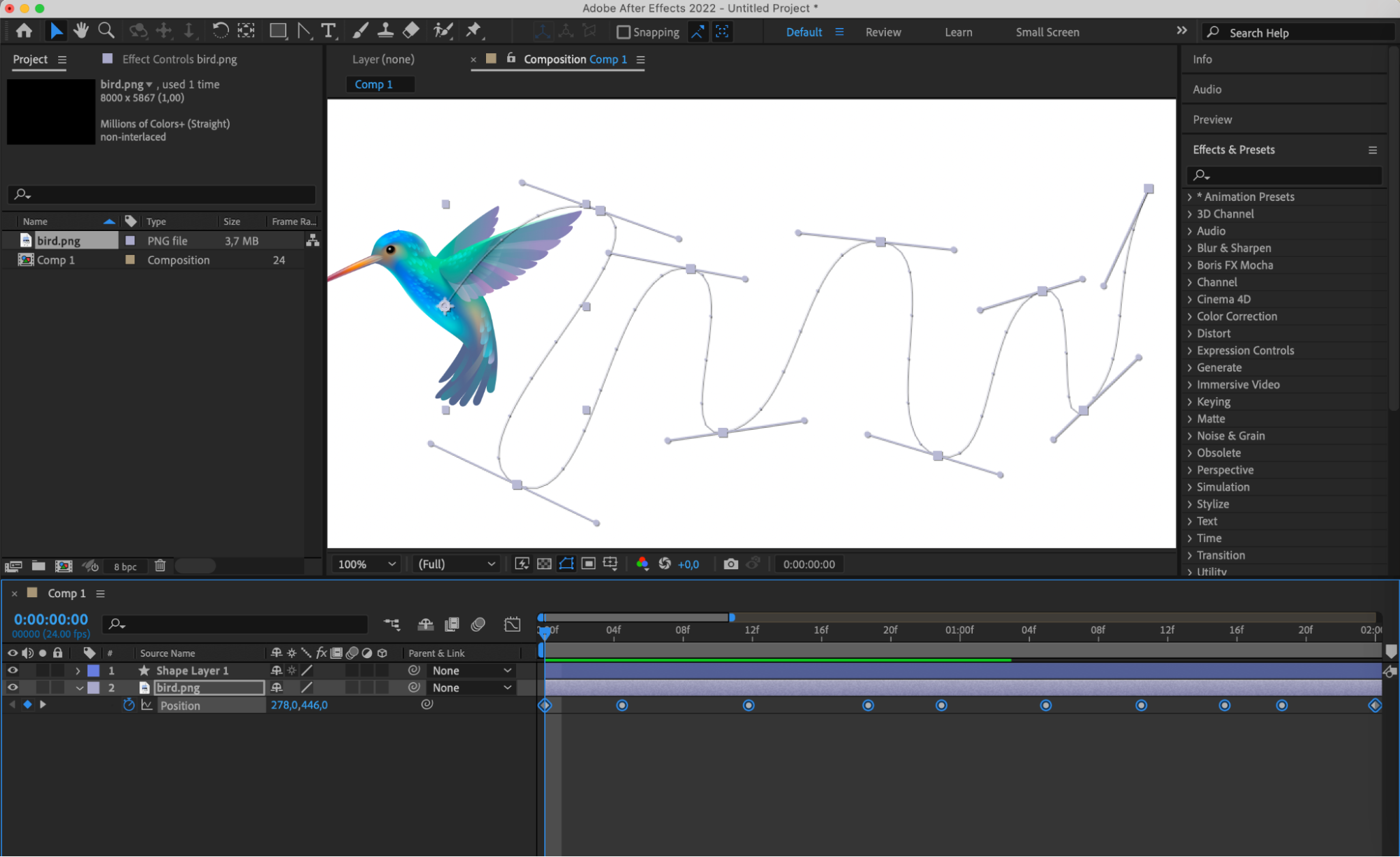Open the Preview panel
The image size is (1400, 857).
click(x=1212, y=120)
